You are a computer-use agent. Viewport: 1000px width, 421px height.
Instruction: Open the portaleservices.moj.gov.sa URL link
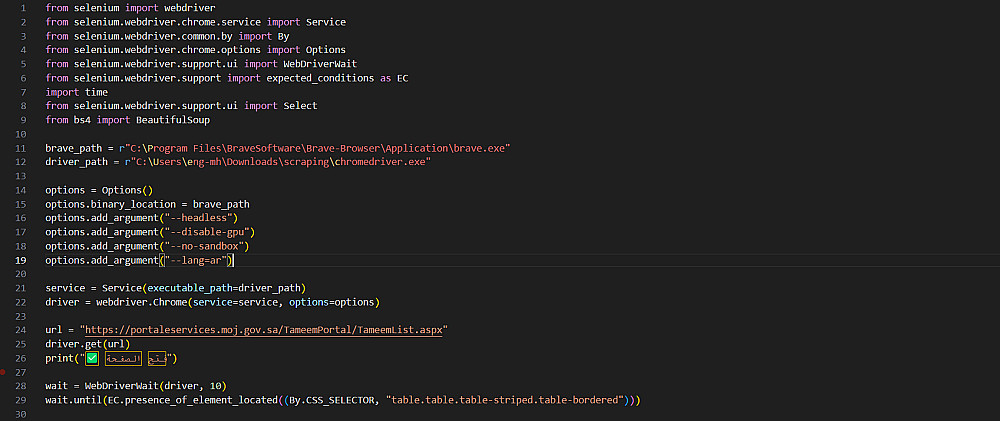click(x=265, y=330)
